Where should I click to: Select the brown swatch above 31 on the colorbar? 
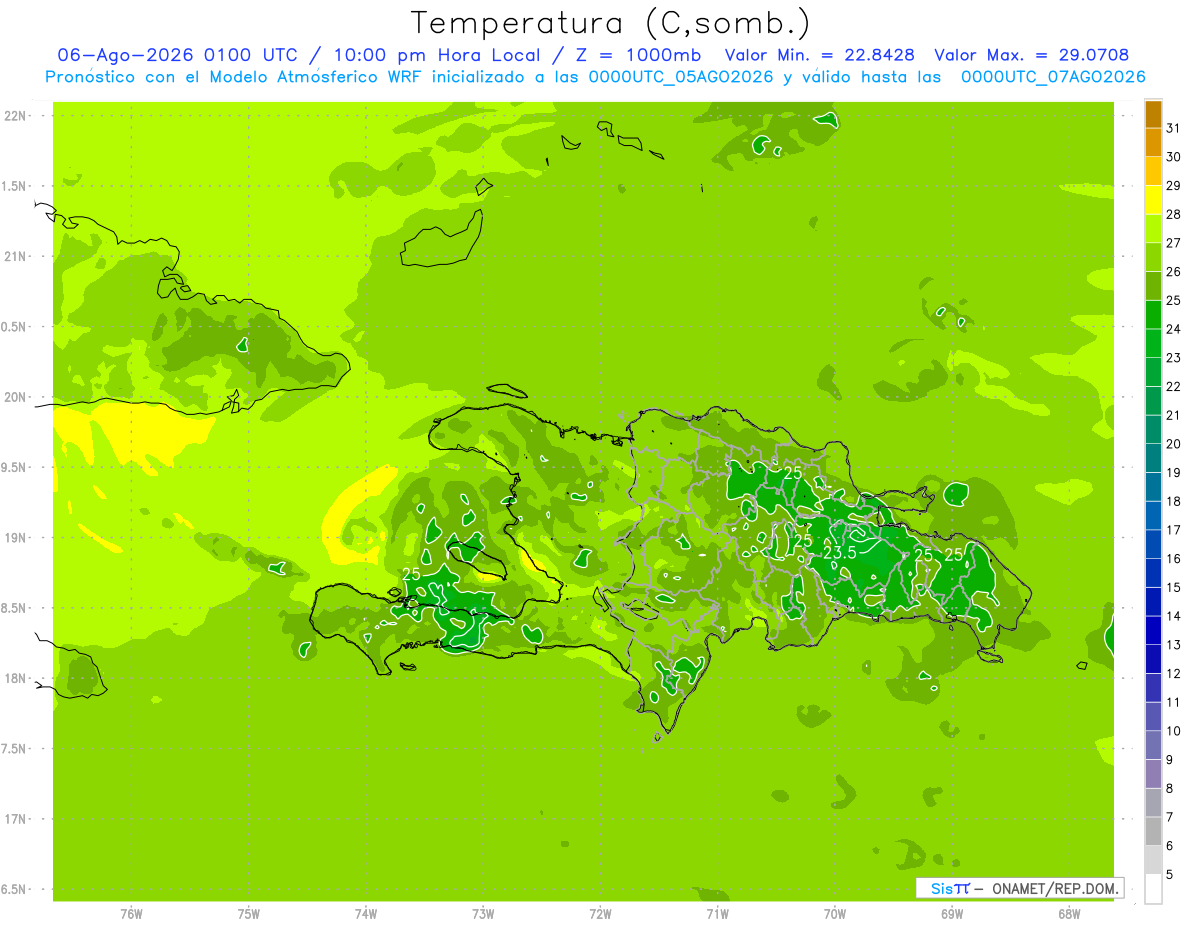(1153, 114)
